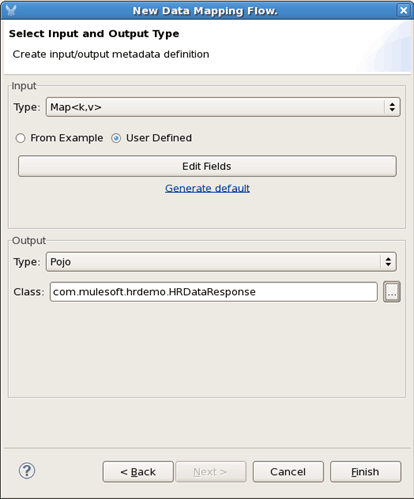414x499 pixels.
Task: Select the User Defined radio button
Action: [116, 138]
